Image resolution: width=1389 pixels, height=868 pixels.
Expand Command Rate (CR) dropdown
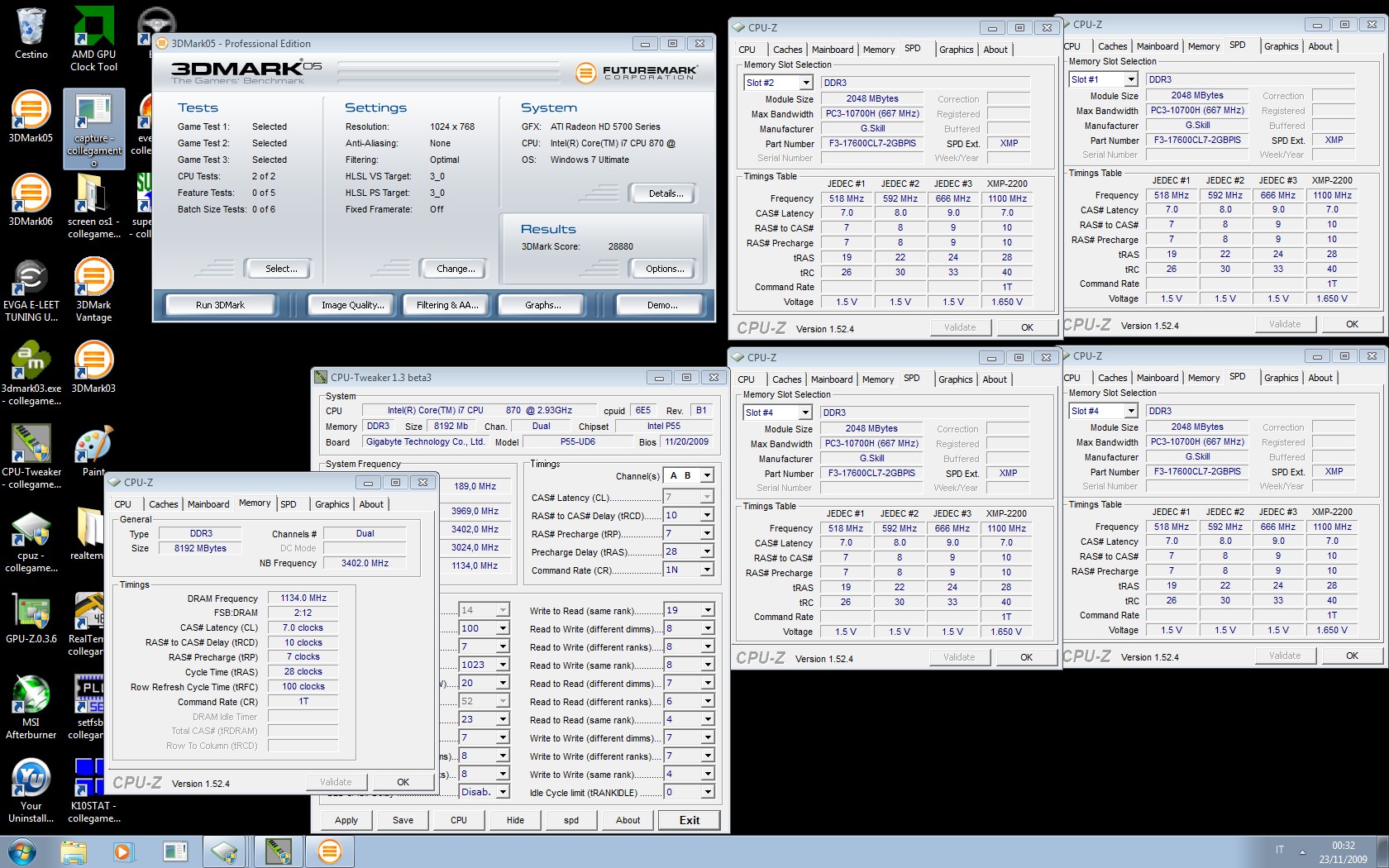tap(707, 570)
